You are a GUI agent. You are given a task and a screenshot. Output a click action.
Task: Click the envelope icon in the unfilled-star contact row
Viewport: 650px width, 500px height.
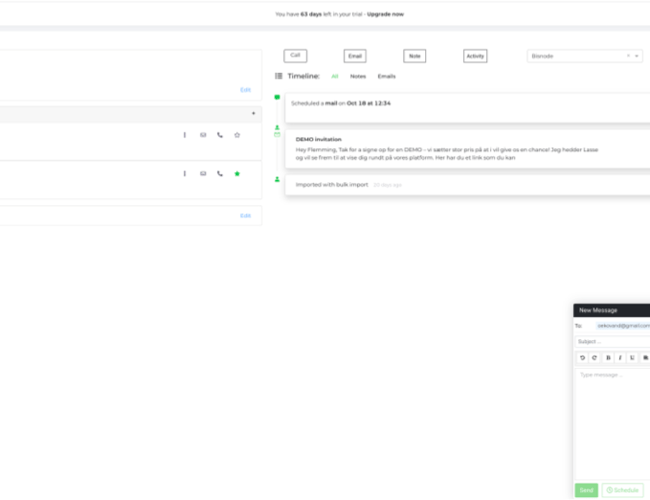click(203, 135)
